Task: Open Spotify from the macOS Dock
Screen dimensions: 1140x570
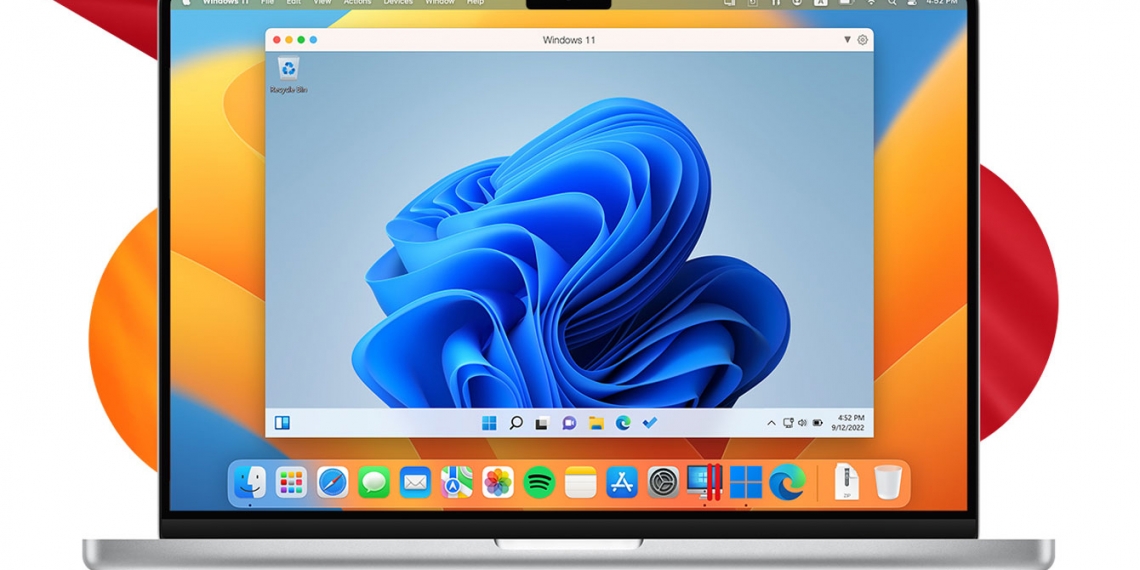Action: coord(539,482)
